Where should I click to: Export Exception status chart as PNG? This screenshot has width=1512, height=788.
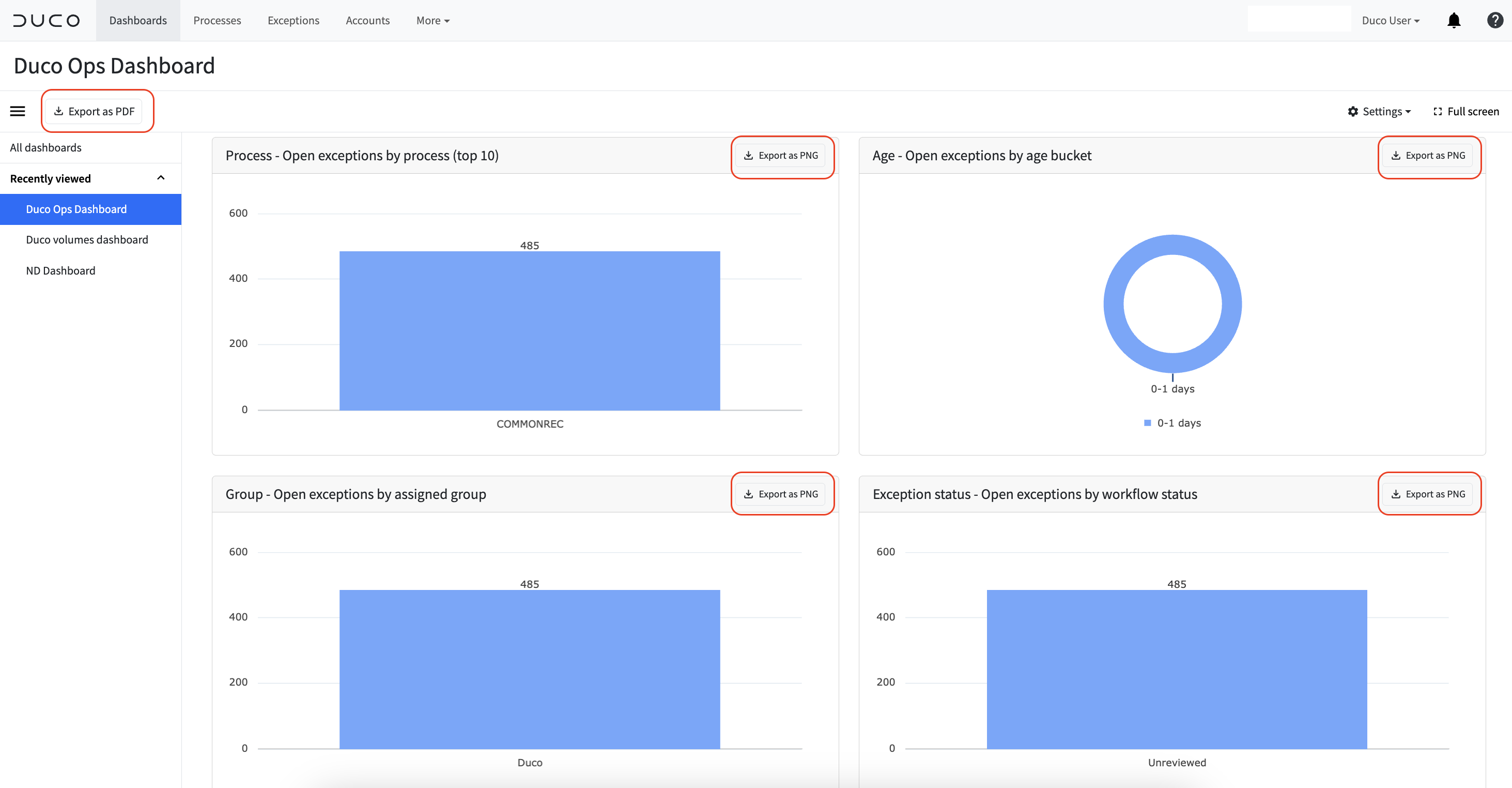click(1428, 494)
